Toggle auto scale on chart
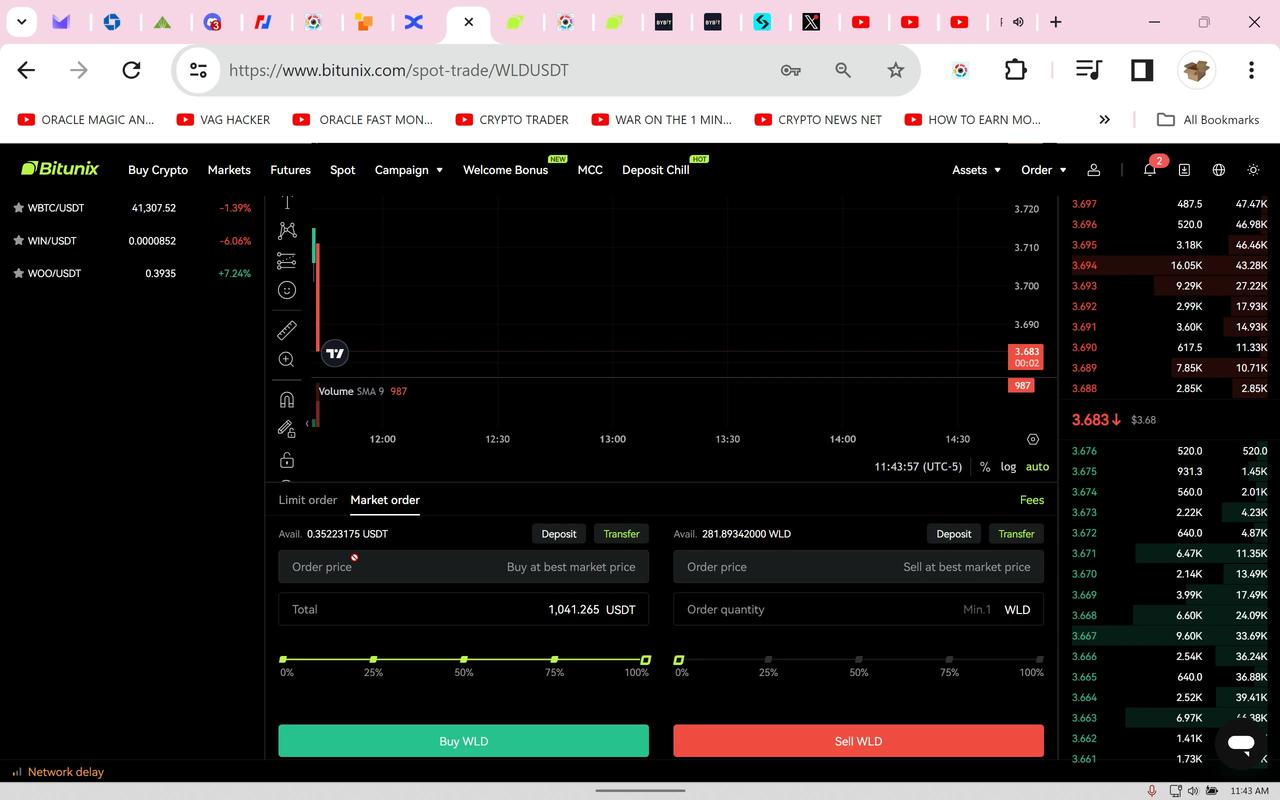 tap(1038, 467)
